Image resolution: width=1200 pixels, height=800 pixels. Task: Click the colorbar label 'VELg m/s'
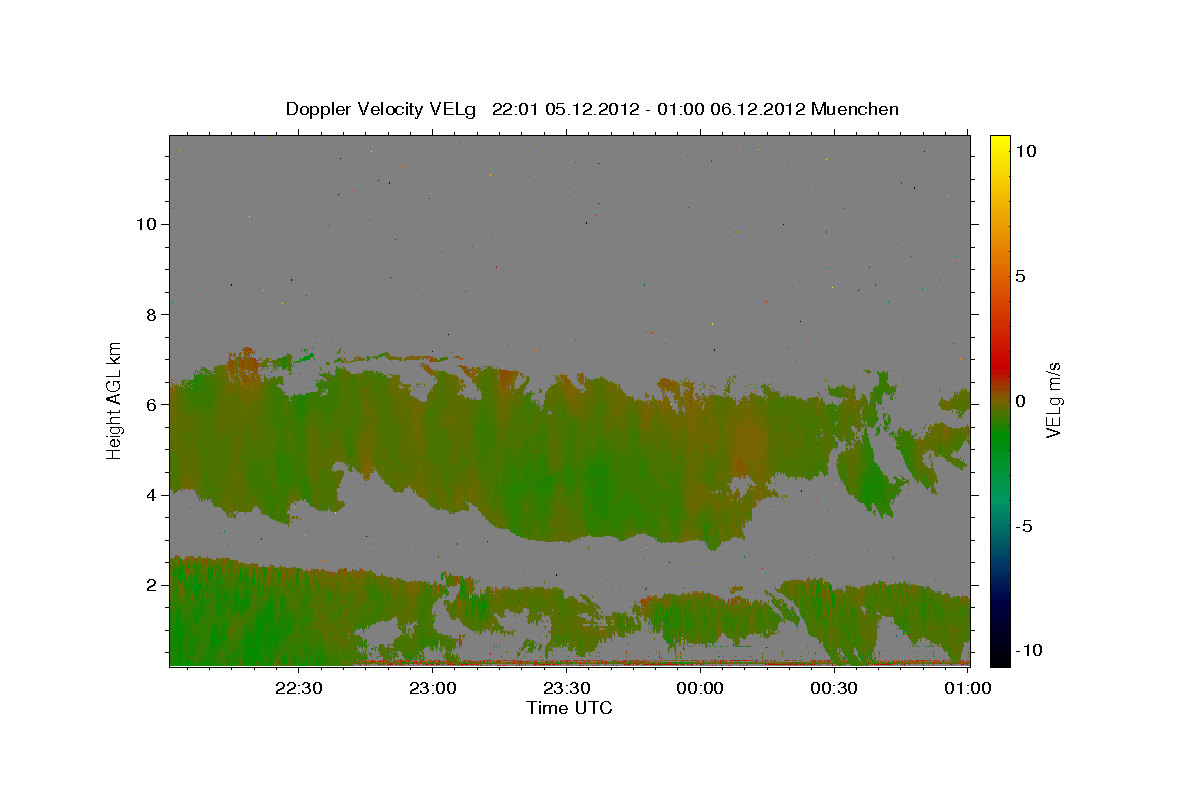coord(1053,400)
